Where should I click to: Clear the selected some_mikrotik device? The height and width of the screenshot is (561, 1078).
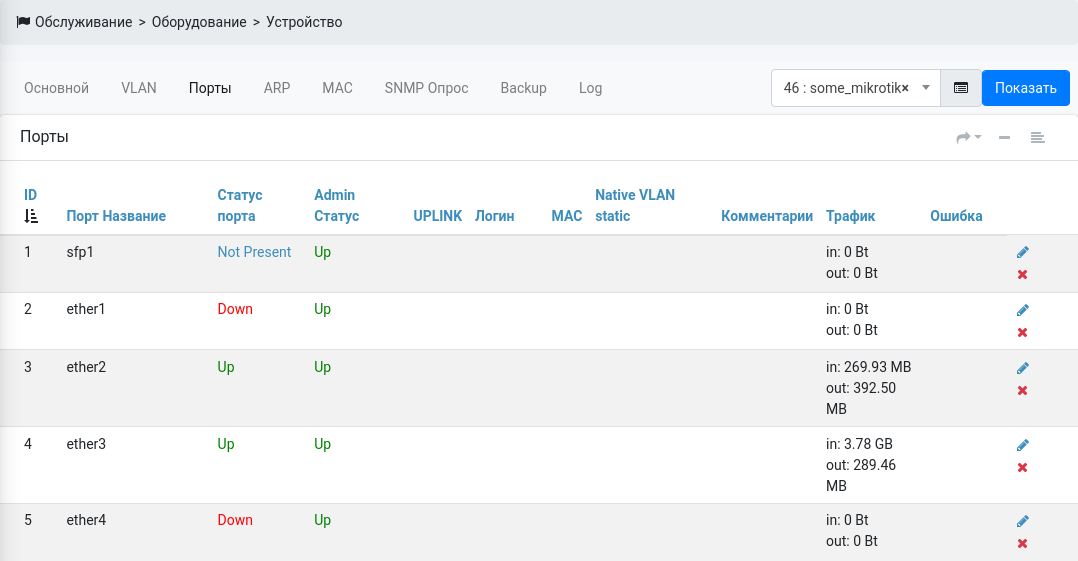pos(905,88)
